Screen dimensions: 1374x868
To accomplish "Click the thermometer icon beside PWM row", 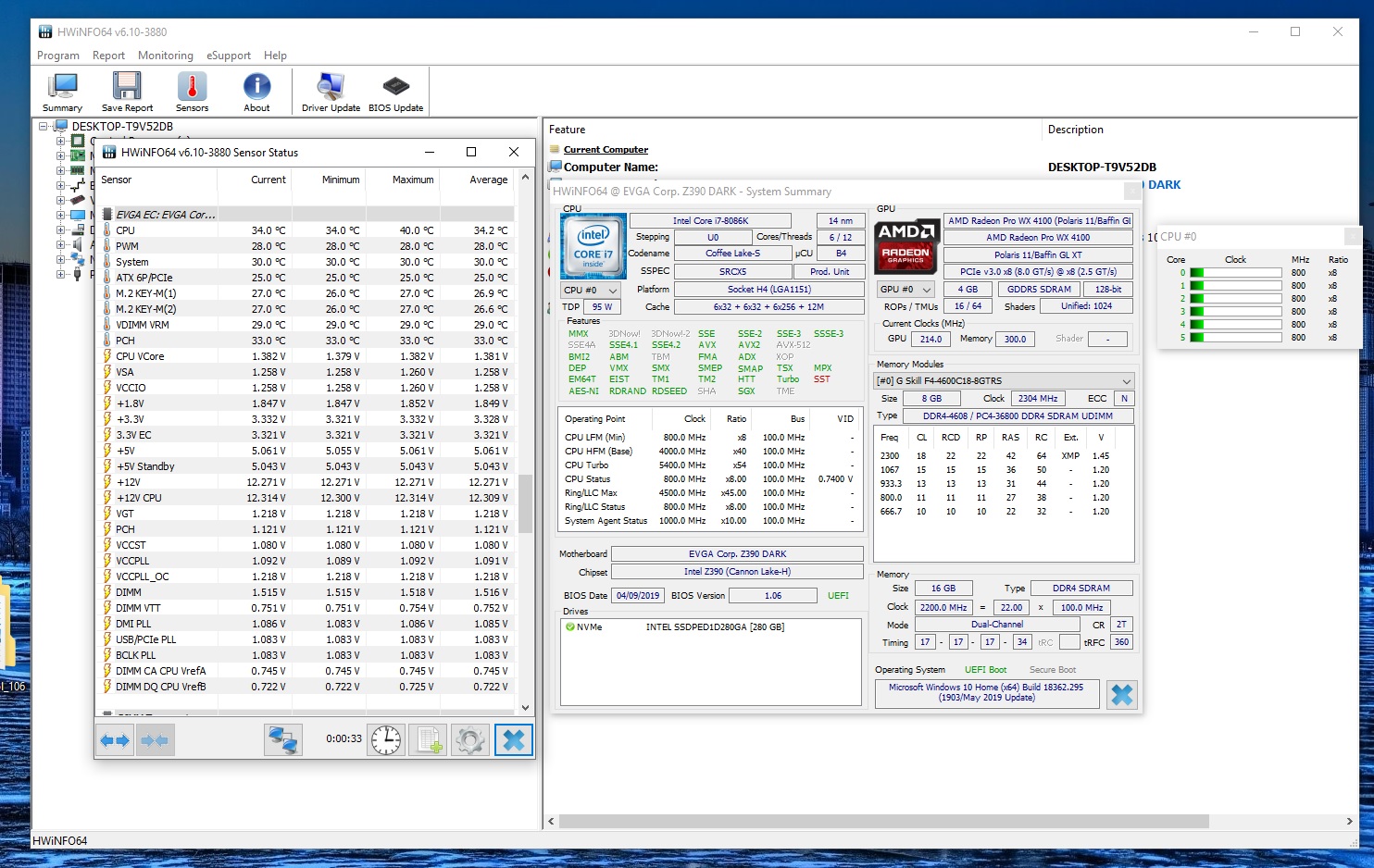I will coord(106,246).
